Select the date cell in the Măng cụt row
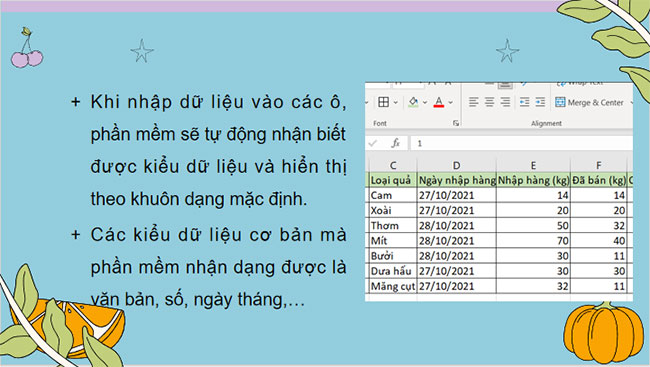Screen dimensions: 650x367 pyautogui.click(x=456, y=286)
